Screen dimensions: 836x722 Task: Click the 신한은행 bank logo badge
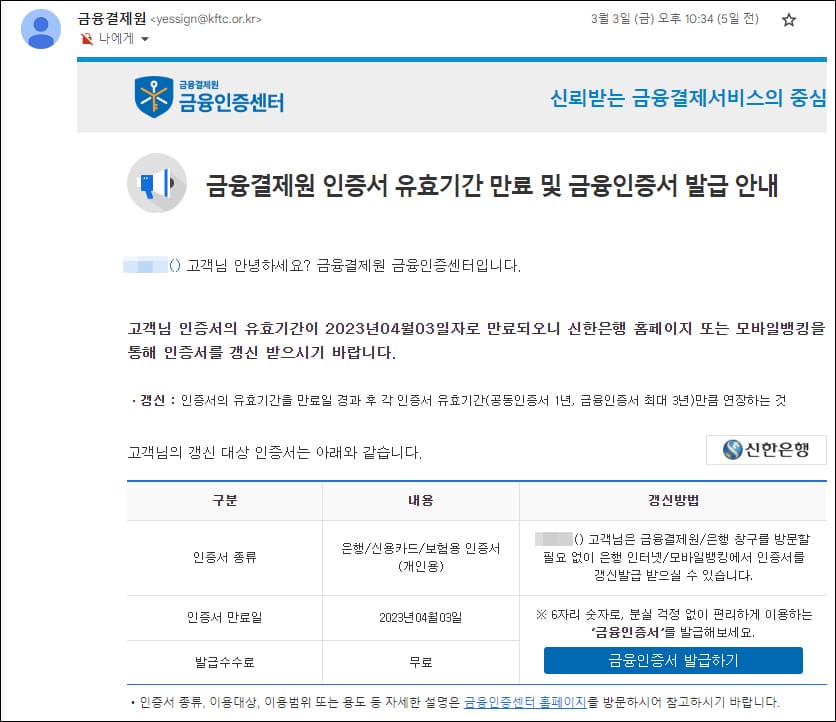pyautogui.click(x=766, y=450)
